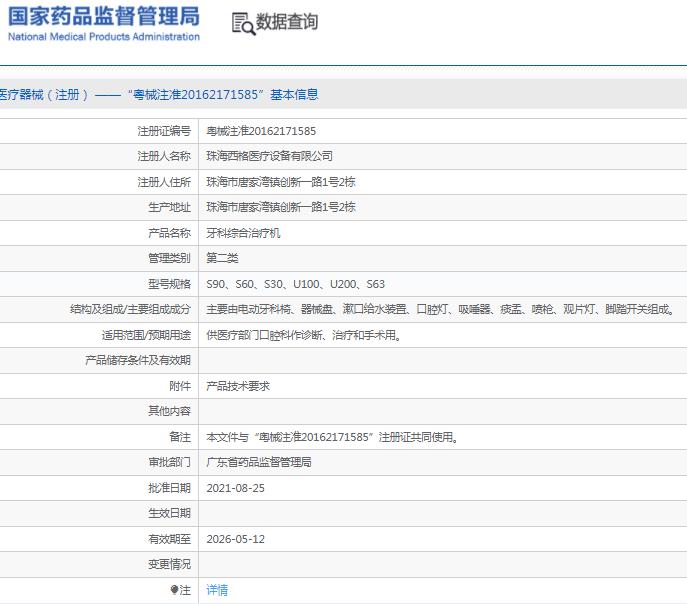Screen dimensions: 687x604
Task: Click the bulb icon beside 注
Action: 174,590
